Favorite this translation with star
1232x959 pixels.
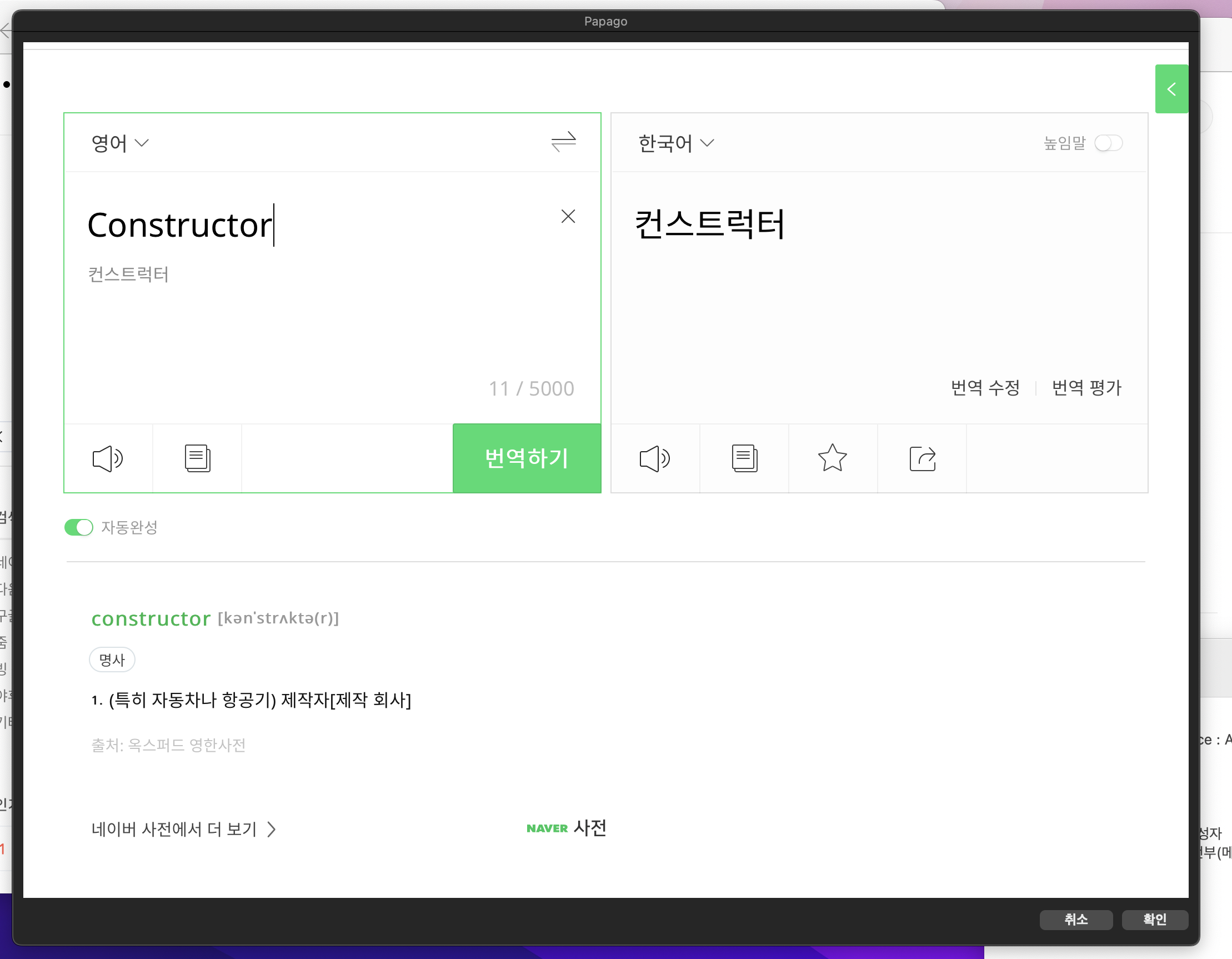click(832, 458)
